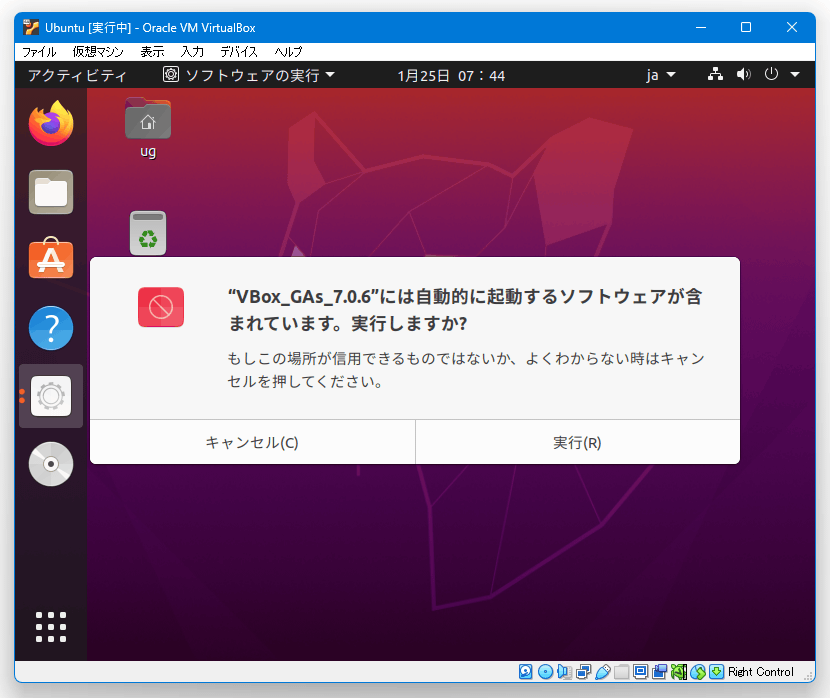Screen dimensions: 830x698
Task: Click the 実行(R) button
Action: [x=578, y=442]
